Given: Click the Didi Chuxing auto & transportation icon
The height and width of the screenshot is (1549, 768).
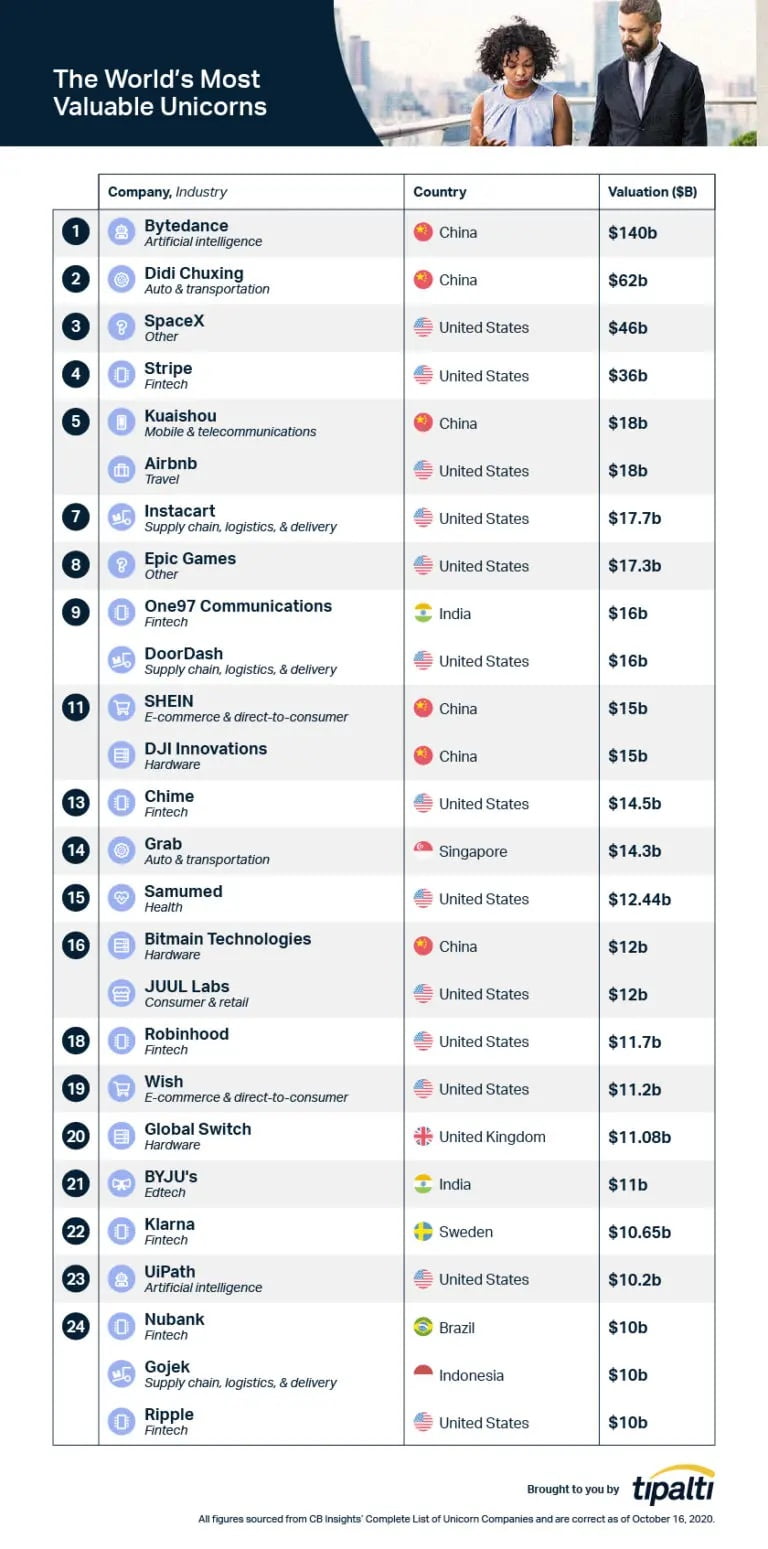Looking at the screenshot, I should point(121,280).
